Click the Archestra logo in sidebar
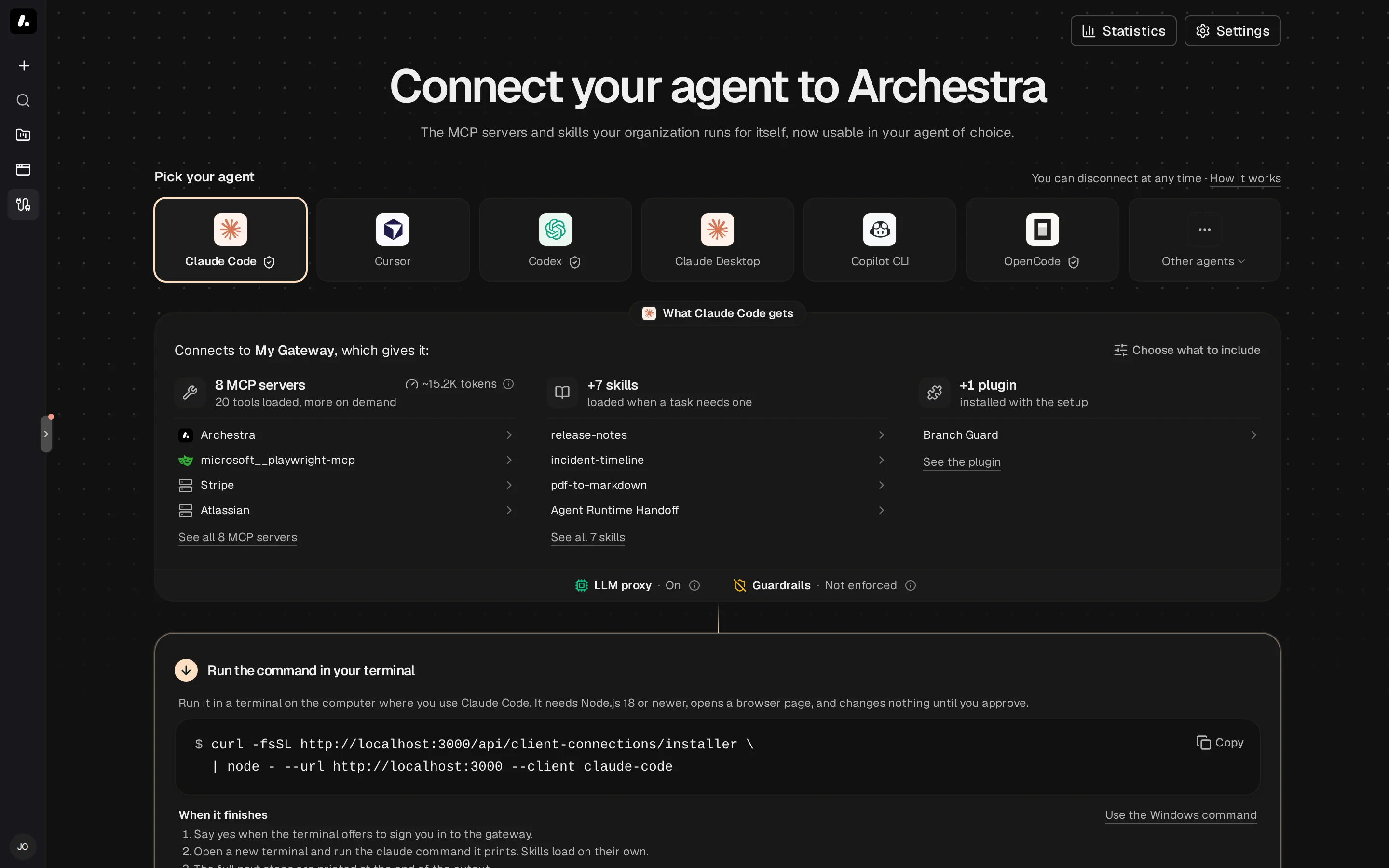1389x868 pixels. [x=23, y=21]
